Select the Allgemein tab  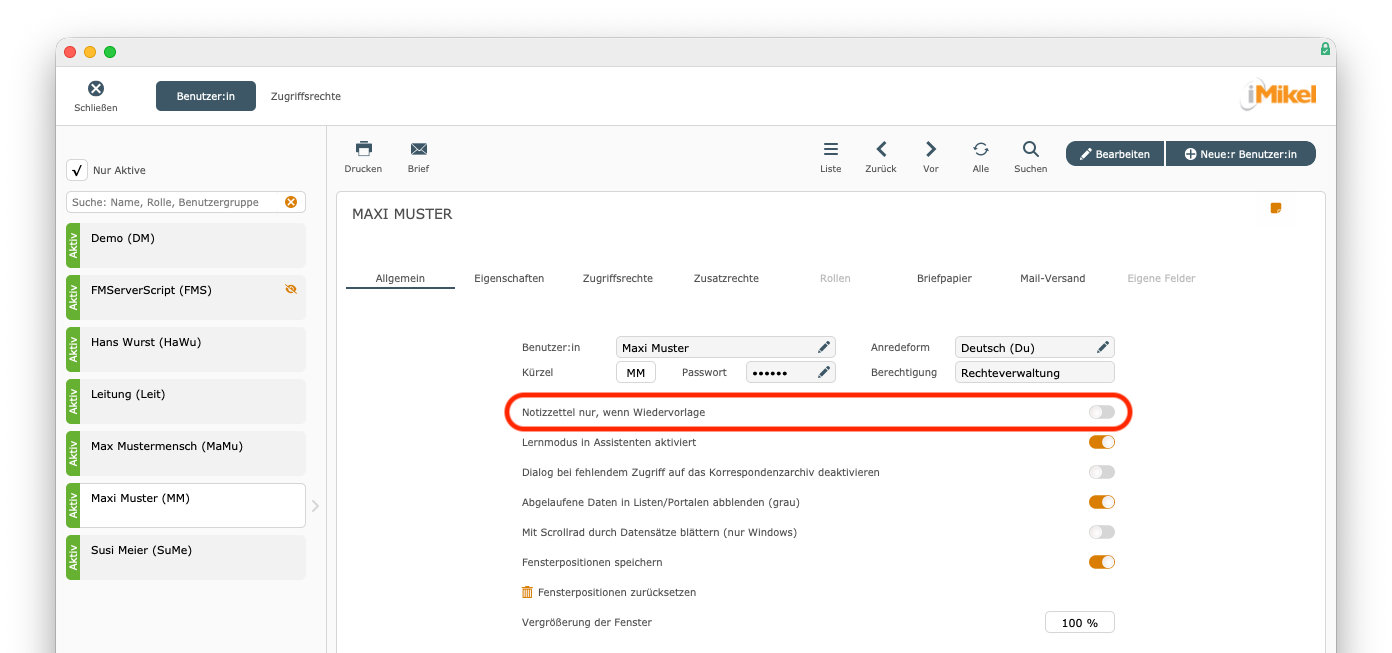pos(400,278)
